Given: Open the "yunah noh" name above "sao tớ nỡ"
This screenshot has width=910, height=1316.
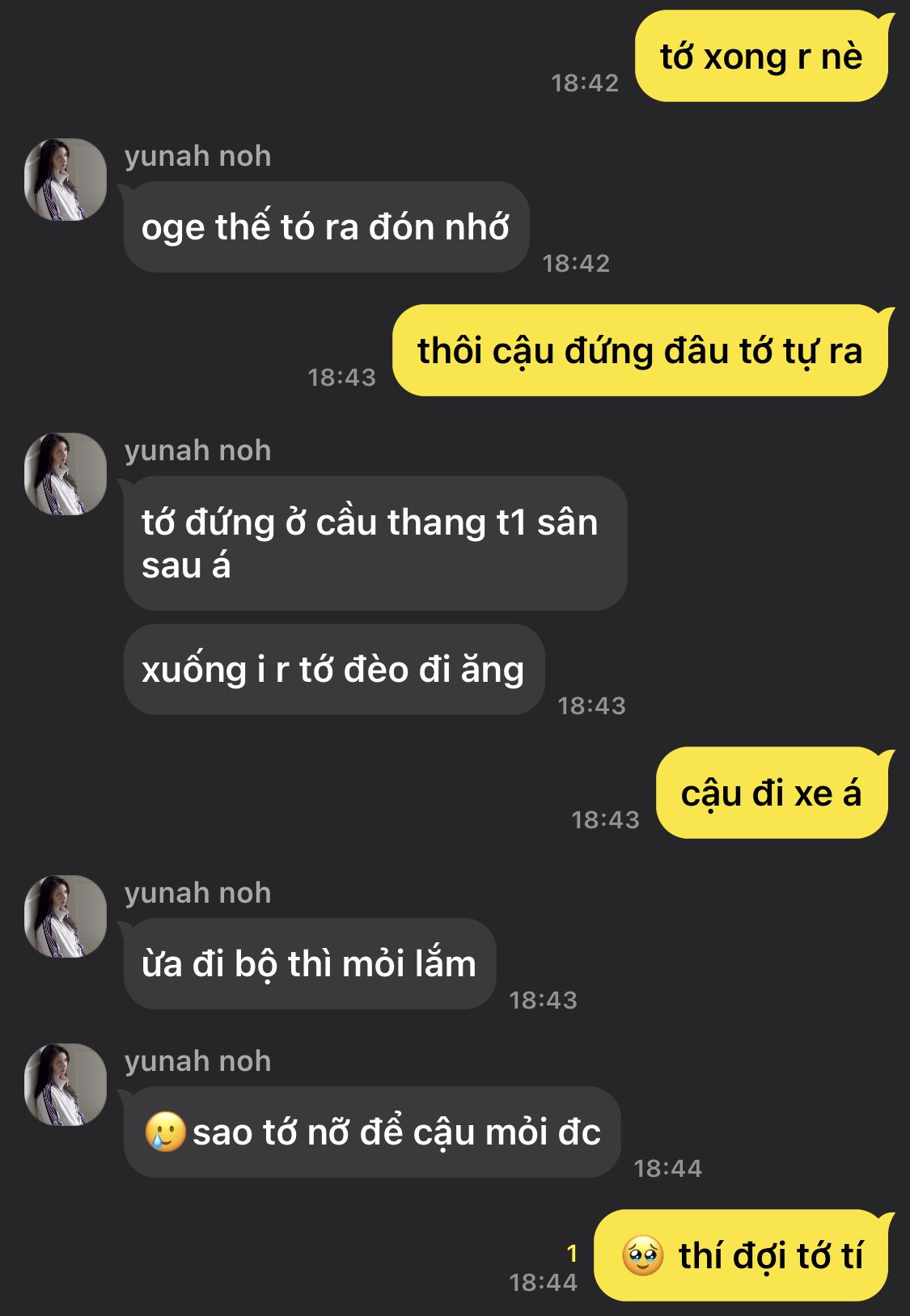Looking at the screenshot, I should tap(197, 1060).
